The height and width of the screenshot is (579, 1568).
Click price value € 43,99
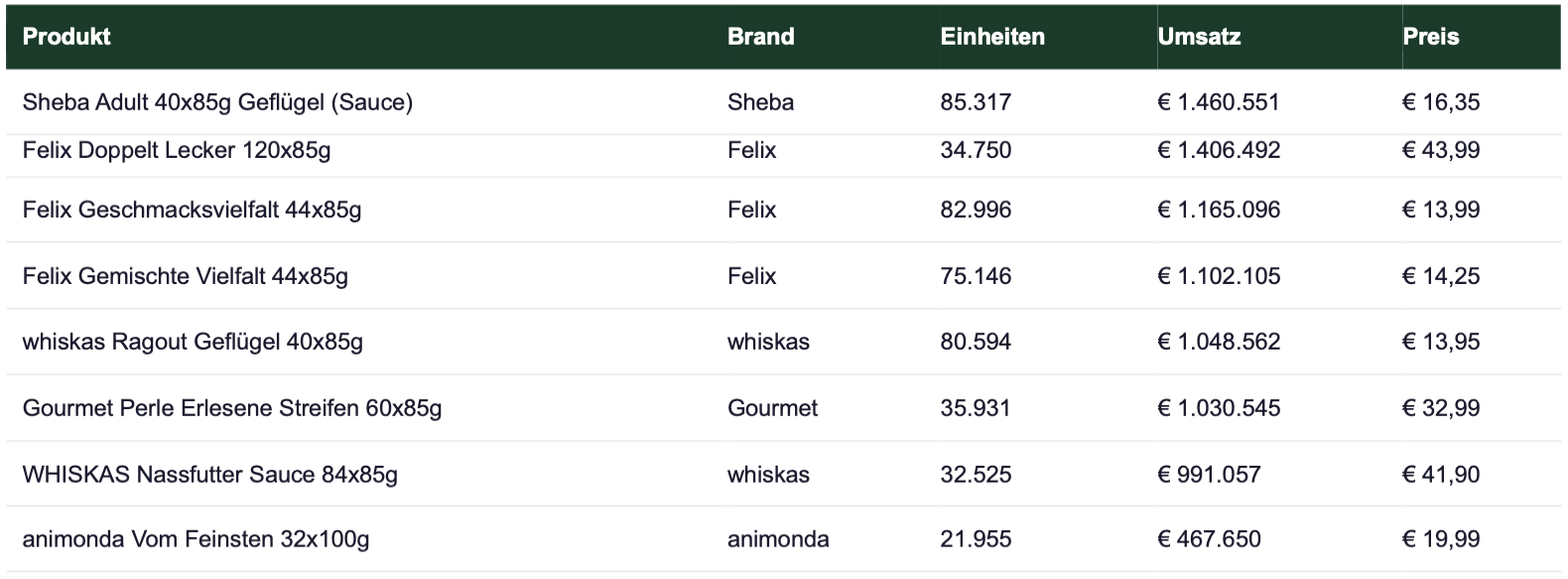(x=1440, y=151)
